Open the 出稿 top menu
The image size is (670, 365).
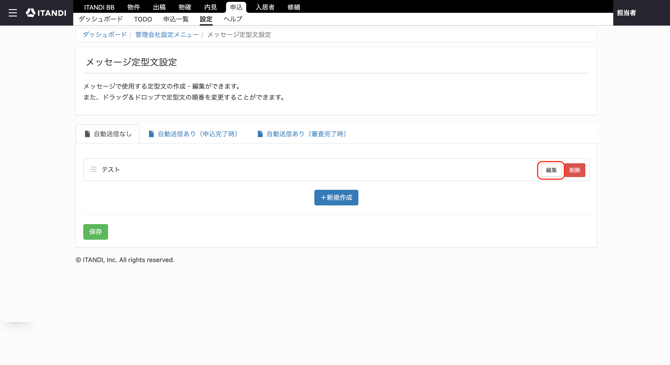coord(159,7)
